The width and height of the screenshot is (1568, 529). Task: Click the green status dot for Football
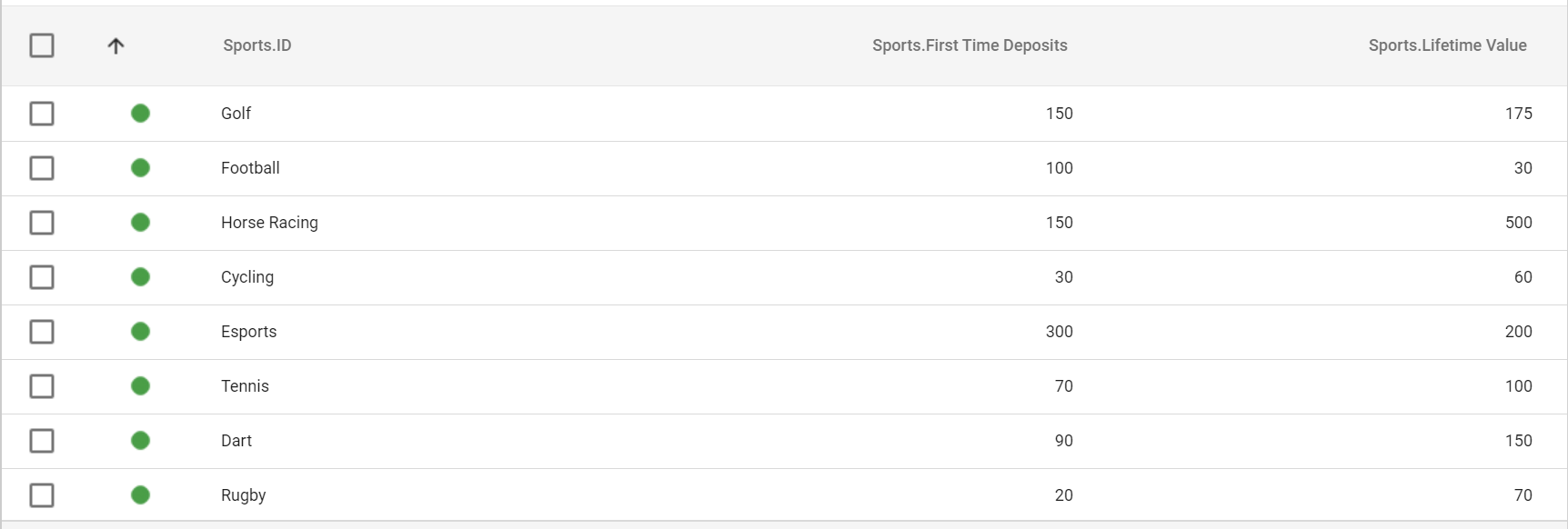click(140, 167)
